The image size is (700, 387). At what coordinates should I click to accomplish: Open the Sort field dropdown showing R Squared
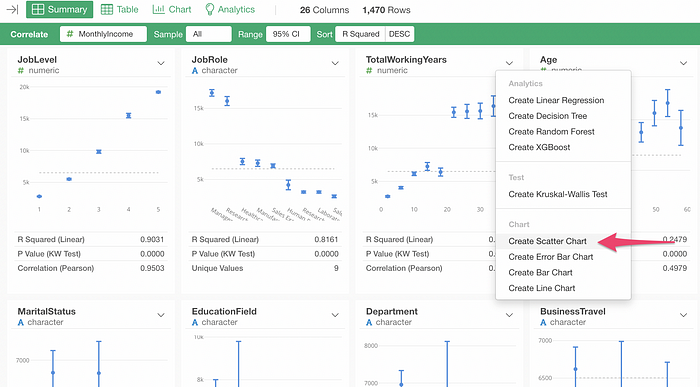click(x=360, y=34)
